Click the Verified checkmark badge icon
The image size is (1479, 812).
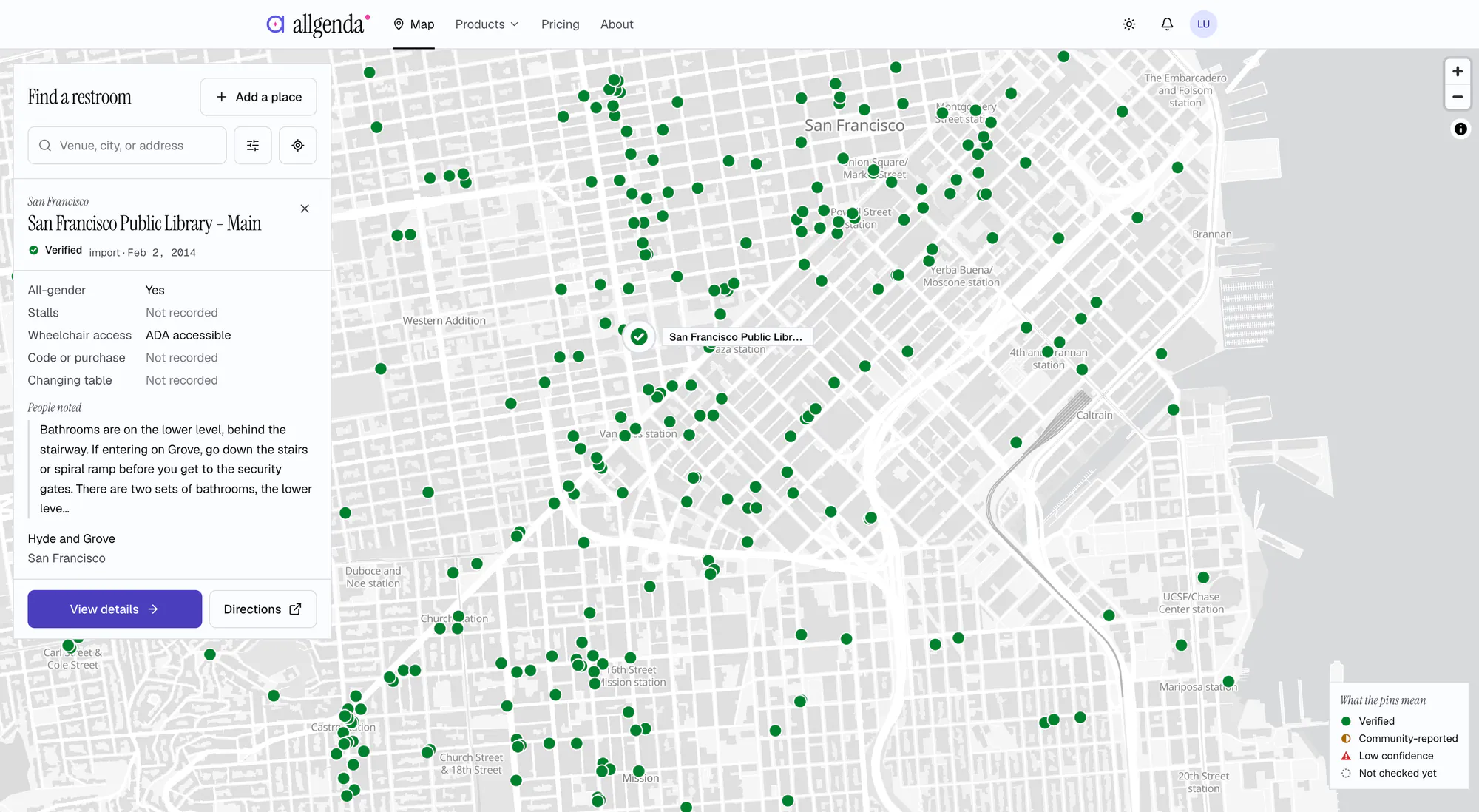33,250
